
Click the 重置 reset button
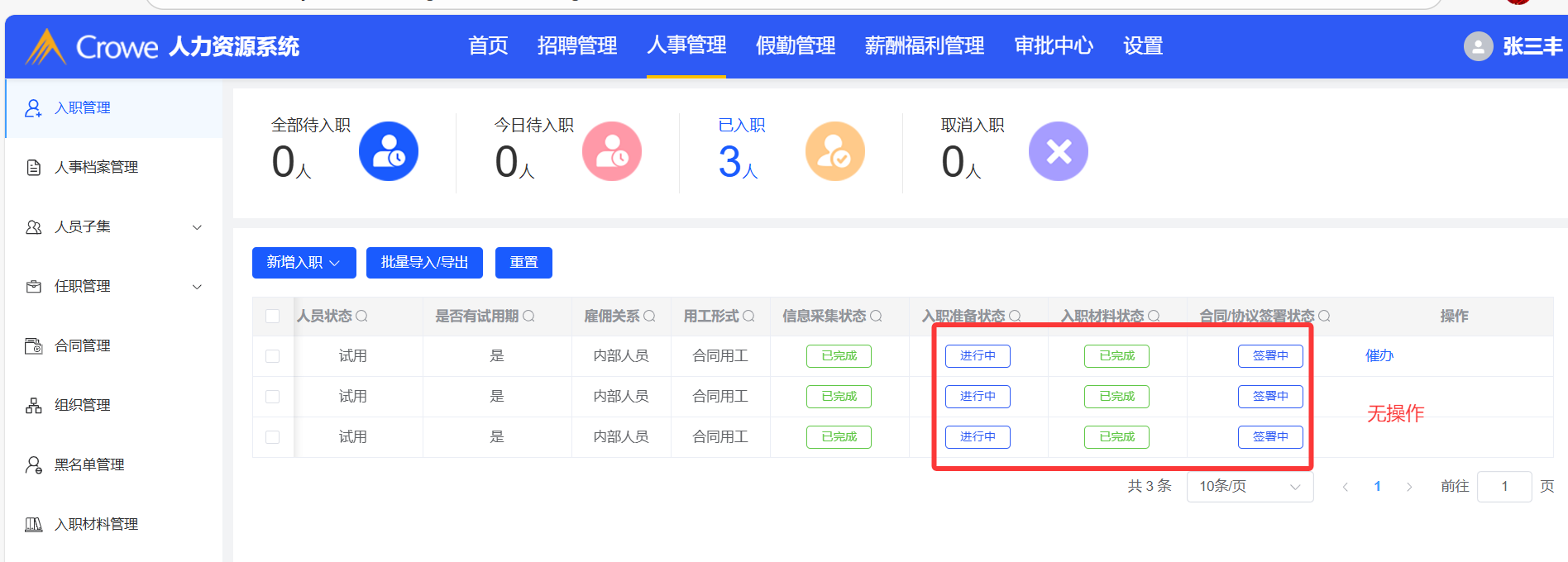point(523,263)
